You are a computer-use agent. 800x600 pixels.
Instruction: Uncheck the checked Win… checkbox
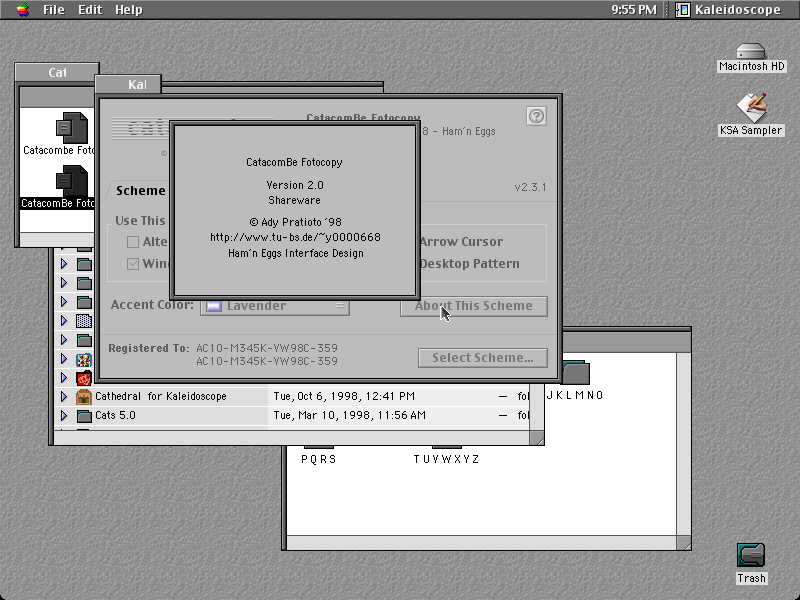133,264
